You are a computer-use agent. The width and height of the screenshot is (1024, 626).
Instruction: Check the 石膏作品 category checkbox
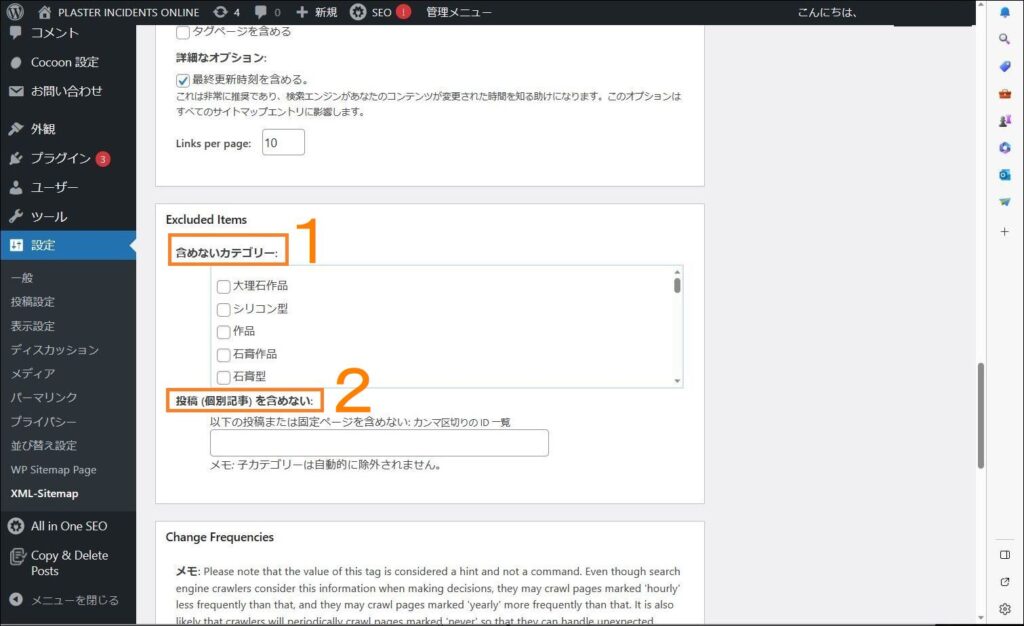[223, 355]
